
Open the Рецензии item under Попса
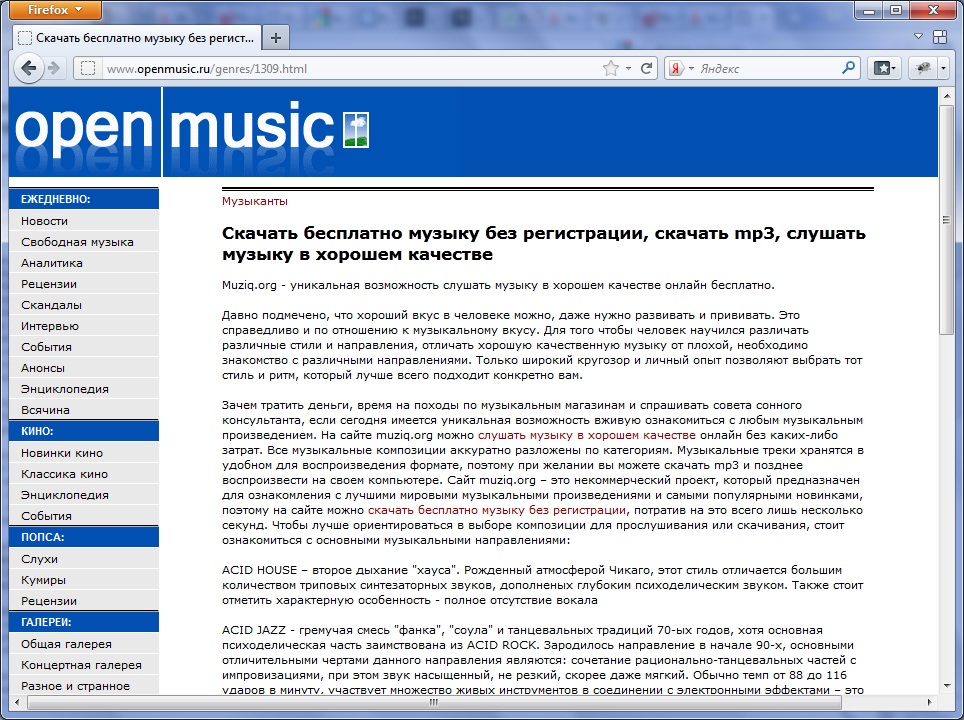(x=84, y=601)
